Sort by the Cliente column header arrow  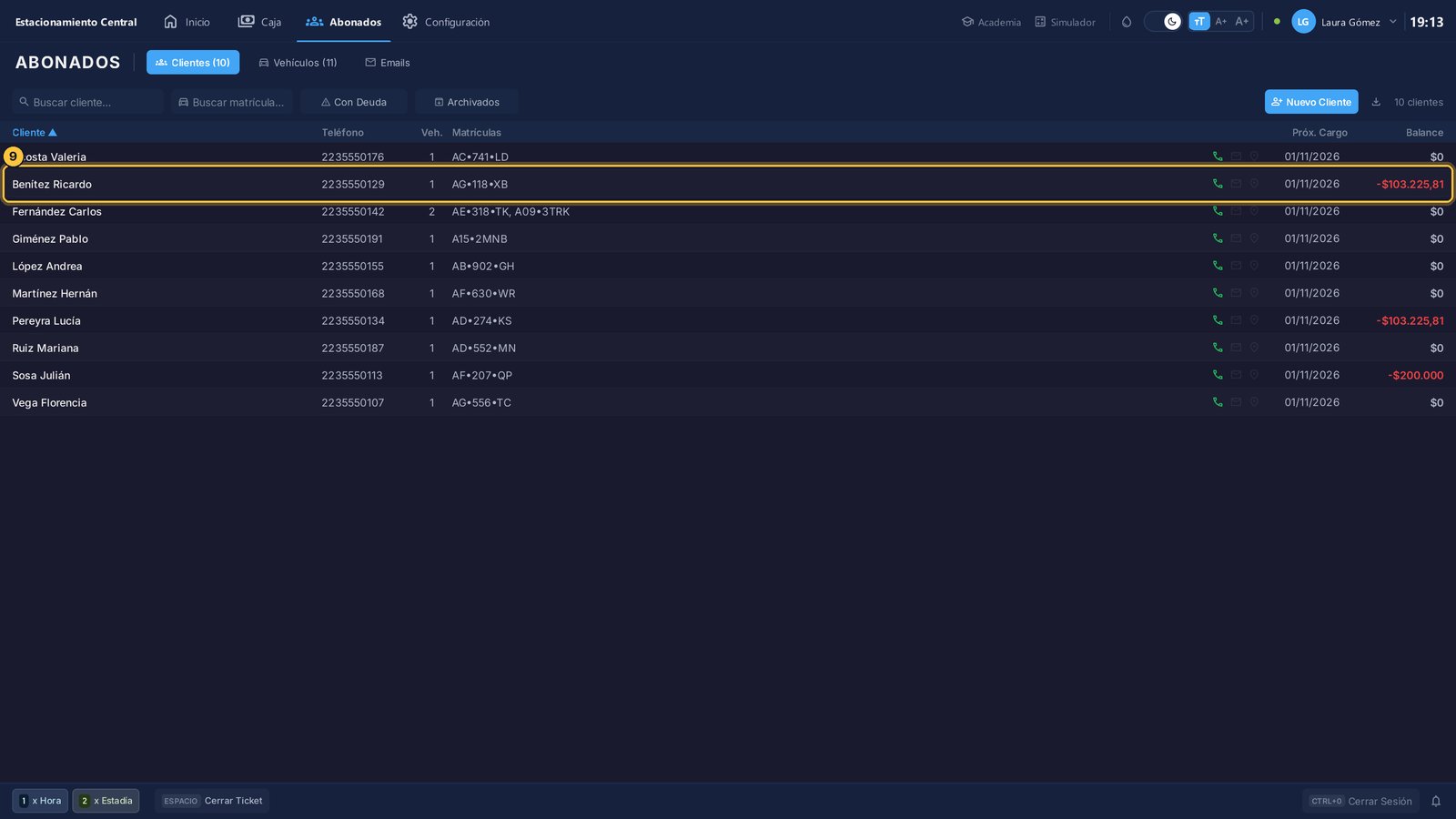(x=53, y=133)
